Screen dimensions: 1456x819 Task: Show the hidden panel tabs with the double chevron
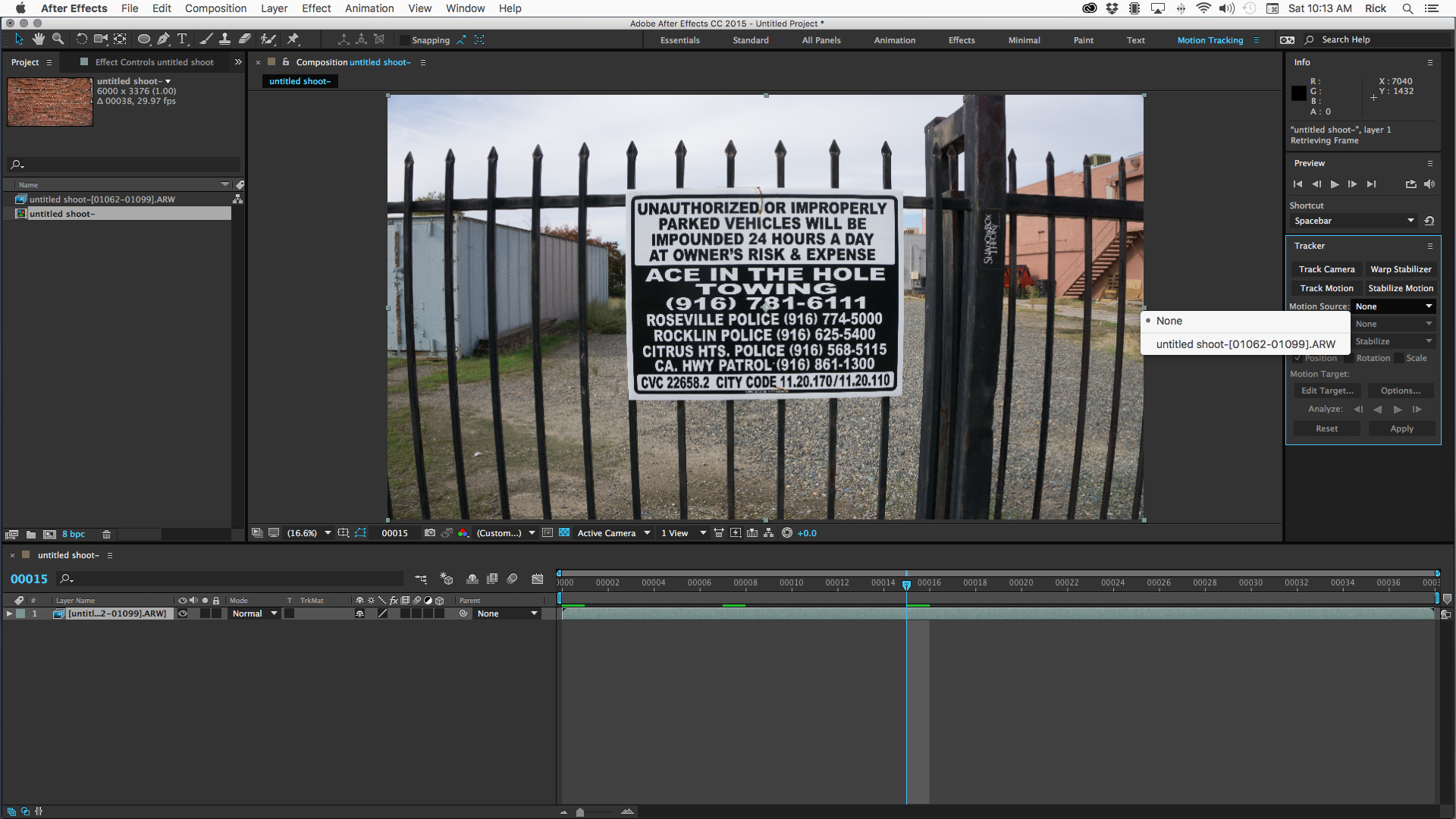coord(238,62)
